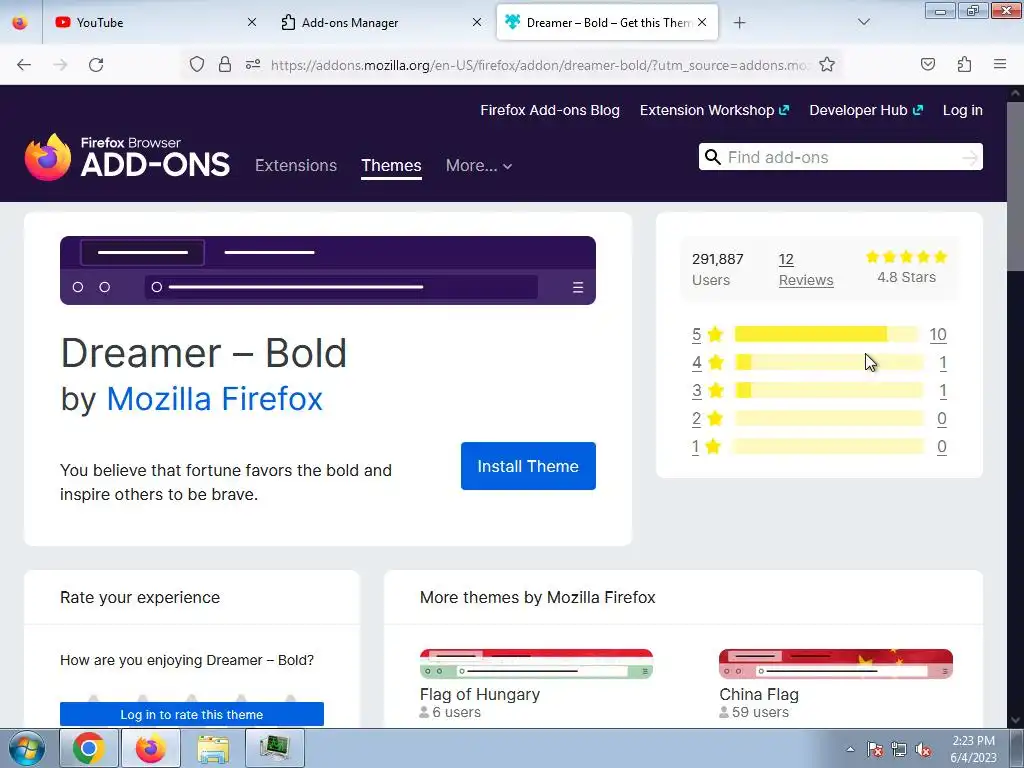Expand the More... dropdown menu

pyautogui.click(x=479, y=165)
